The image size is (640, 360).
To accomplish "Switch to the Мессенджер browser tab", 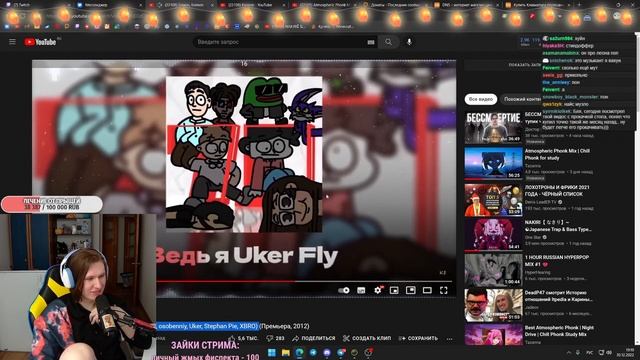I will (108, 5).
